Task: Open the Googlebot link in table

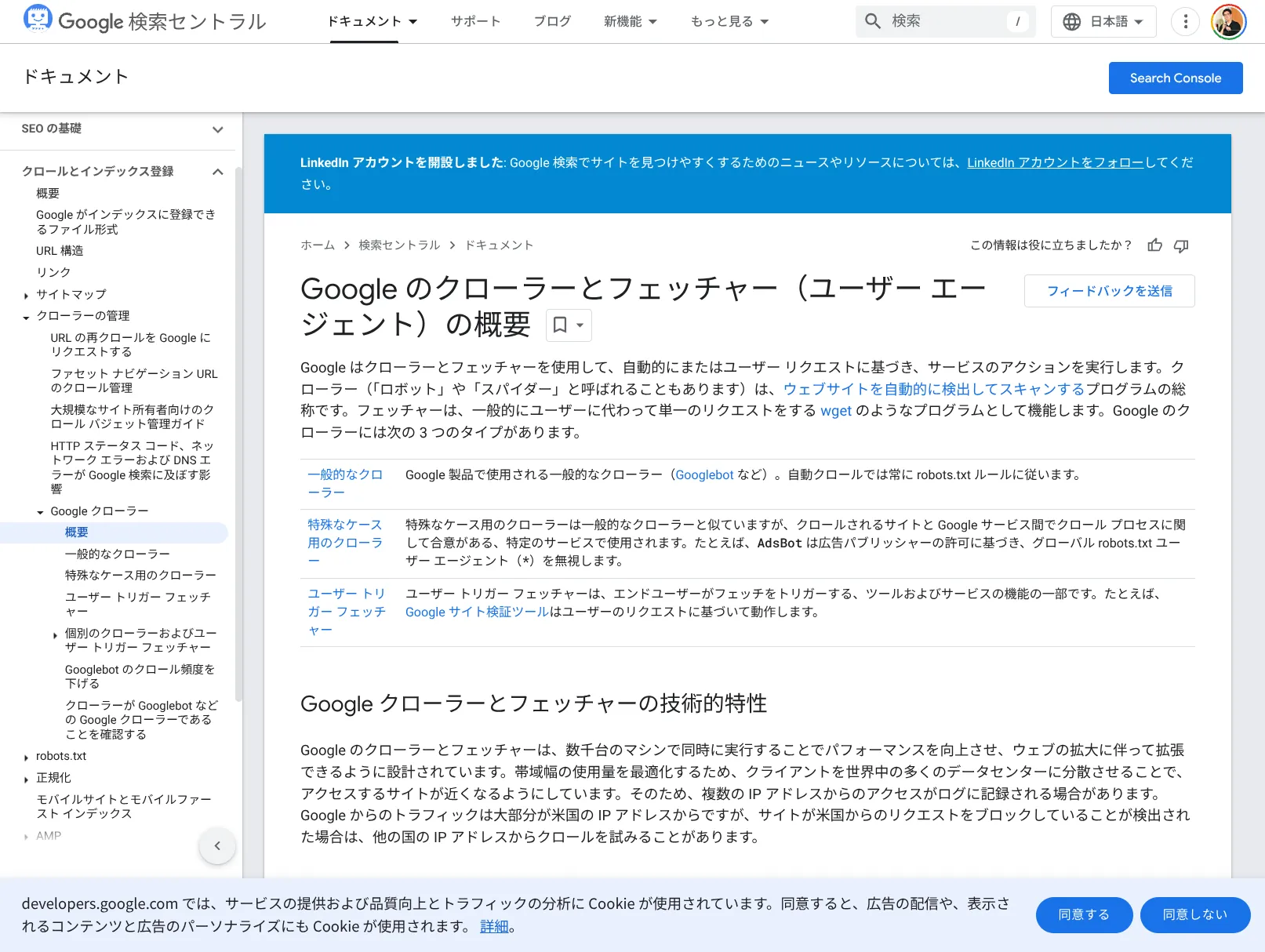Action: 704,475
